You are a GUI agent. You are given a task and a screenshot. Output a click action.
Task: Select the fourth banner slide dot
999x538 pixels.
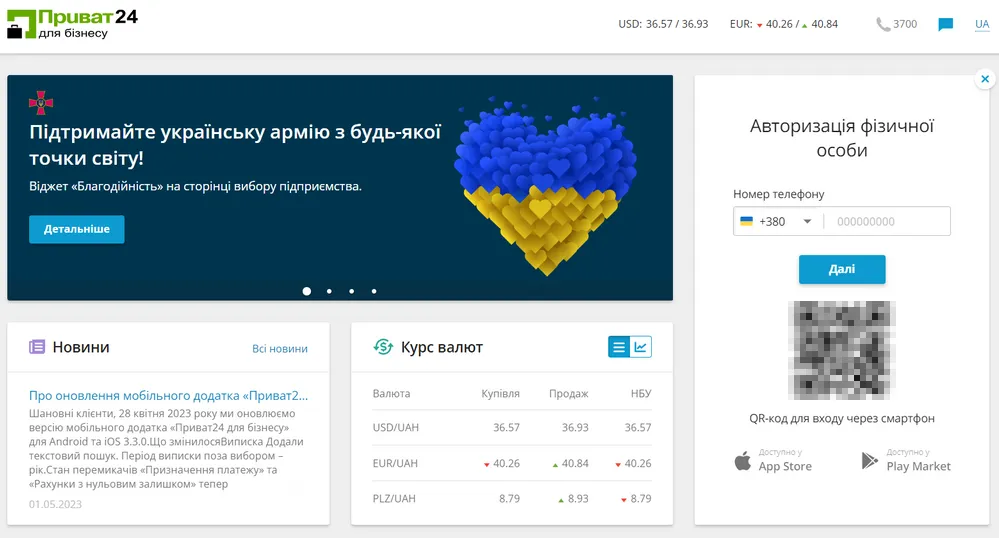click(374, 291)
